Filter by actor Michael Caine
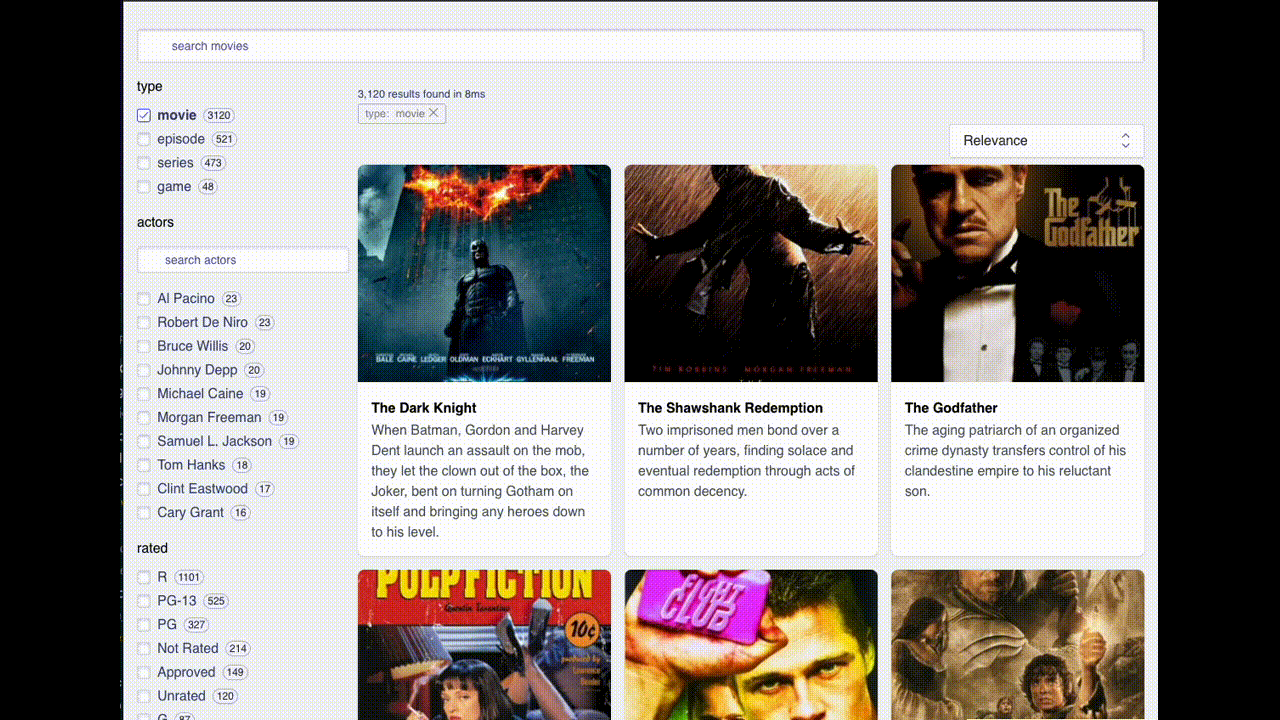1280x720 pixels. [x=144, y=394]
